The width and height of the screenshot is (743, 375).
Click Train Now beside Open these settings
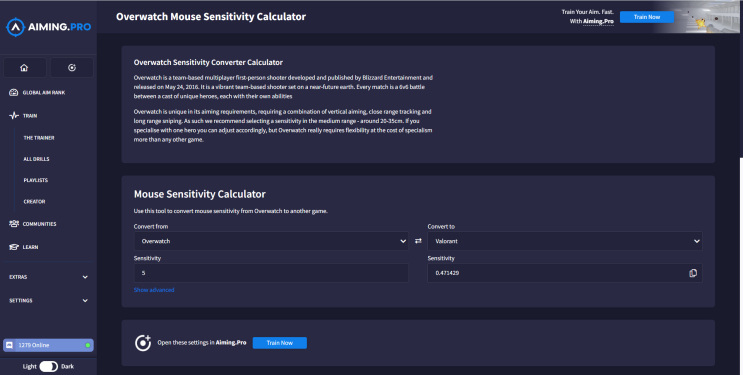coord(280,343)
